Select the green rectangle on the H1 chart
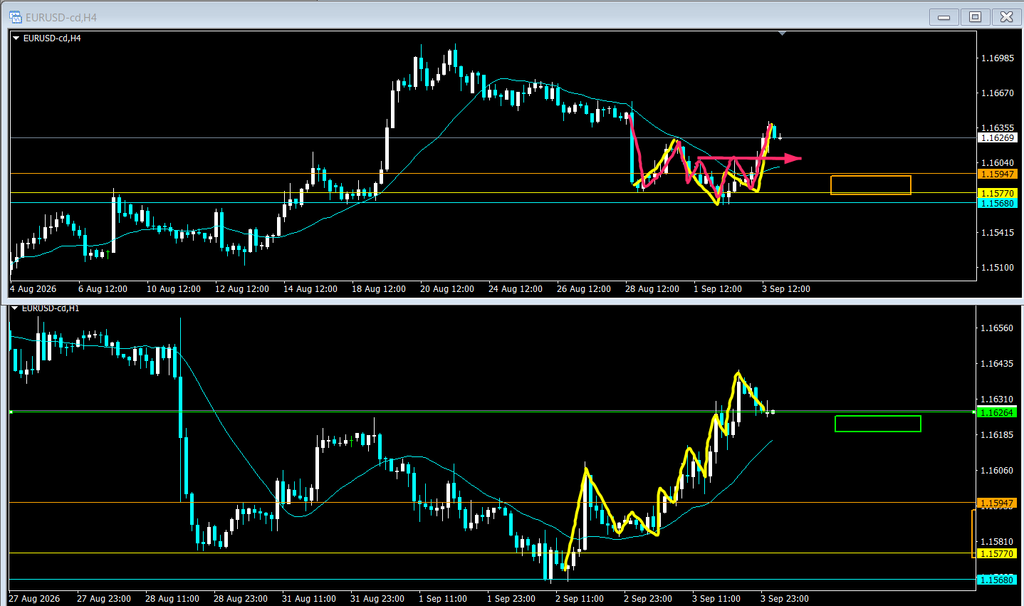The height and width of the screenshot is (606, 1024). click(x=878, y=423)
